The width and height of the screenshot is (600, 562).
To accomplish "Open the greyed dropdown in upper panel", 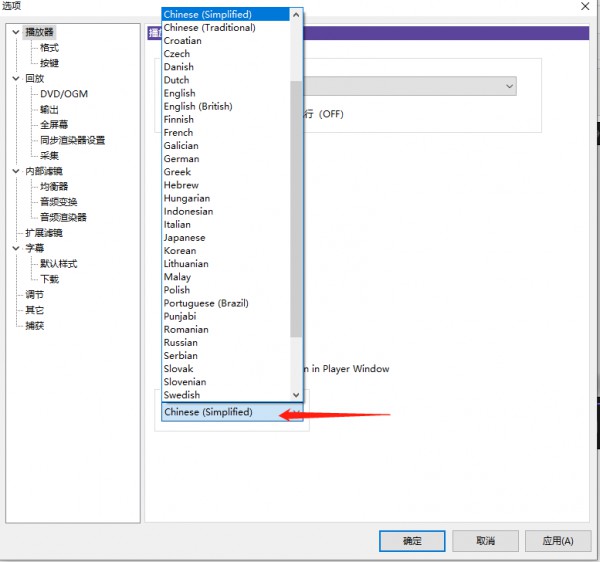I will (x=409, y=86).
